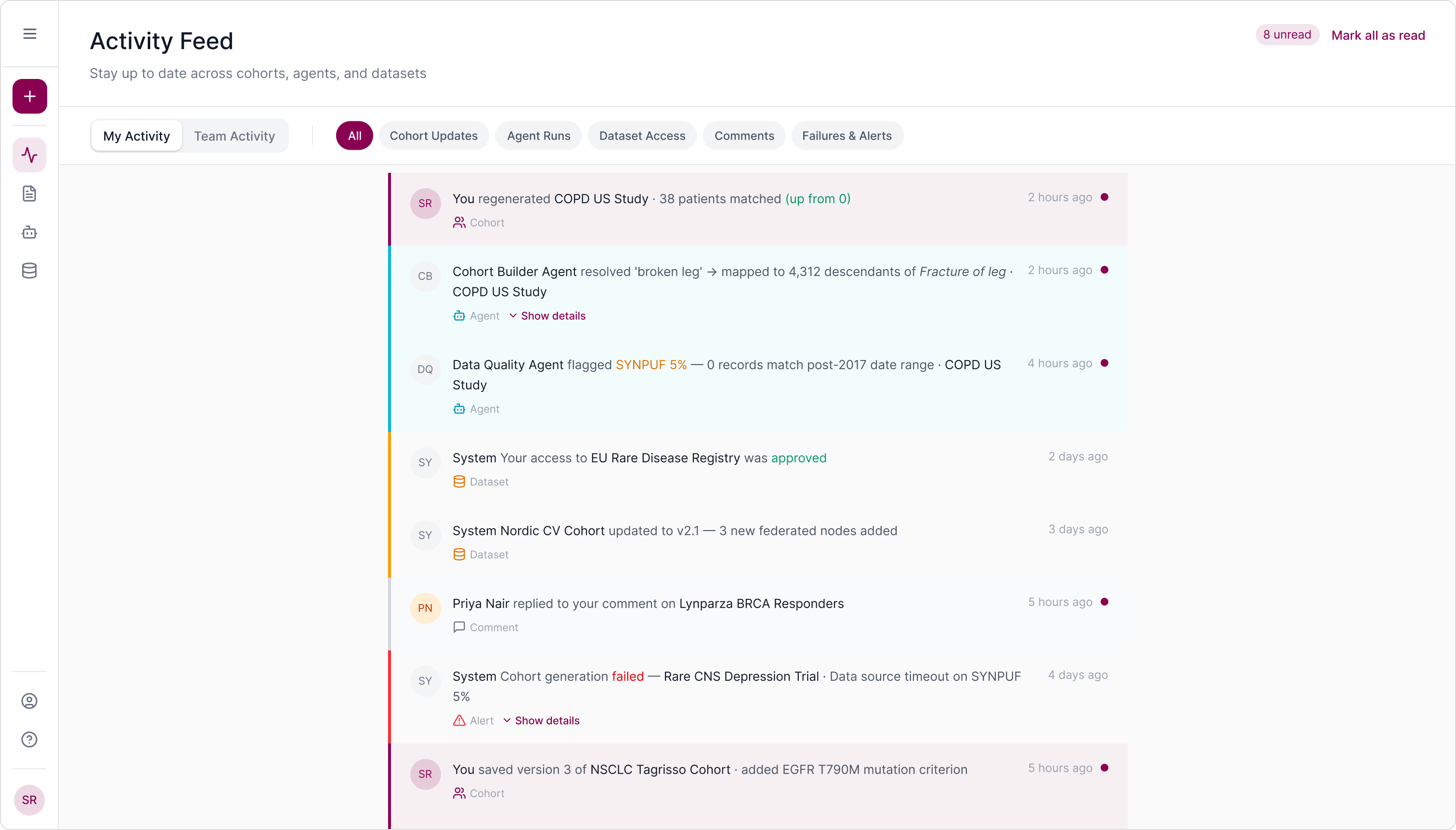This screenshot has width=1456, height=830.
Task: Click the Cohort tag icon under COPD US Study entry
Action: (459, 223)
